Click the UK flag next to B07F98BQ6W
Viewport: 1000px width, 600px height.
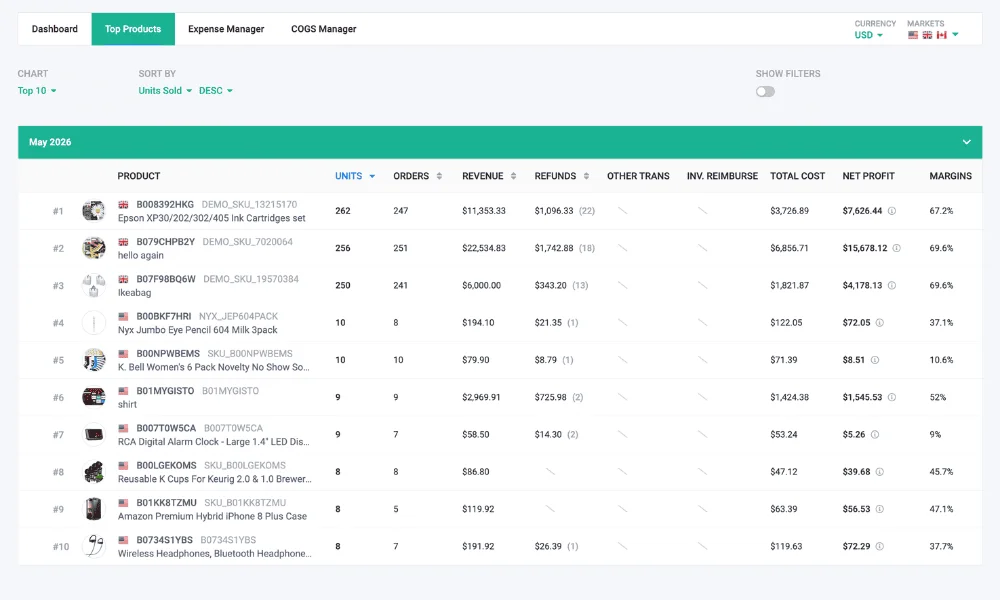coord(123,279)
